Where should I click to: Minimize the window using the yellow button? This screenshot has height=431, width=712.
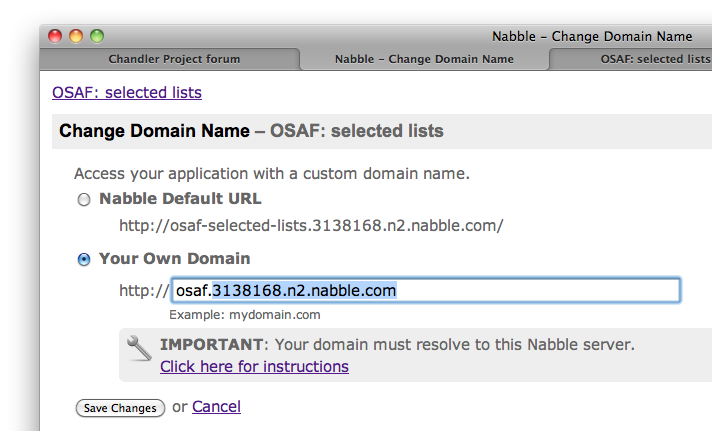(x=76, y=36)
